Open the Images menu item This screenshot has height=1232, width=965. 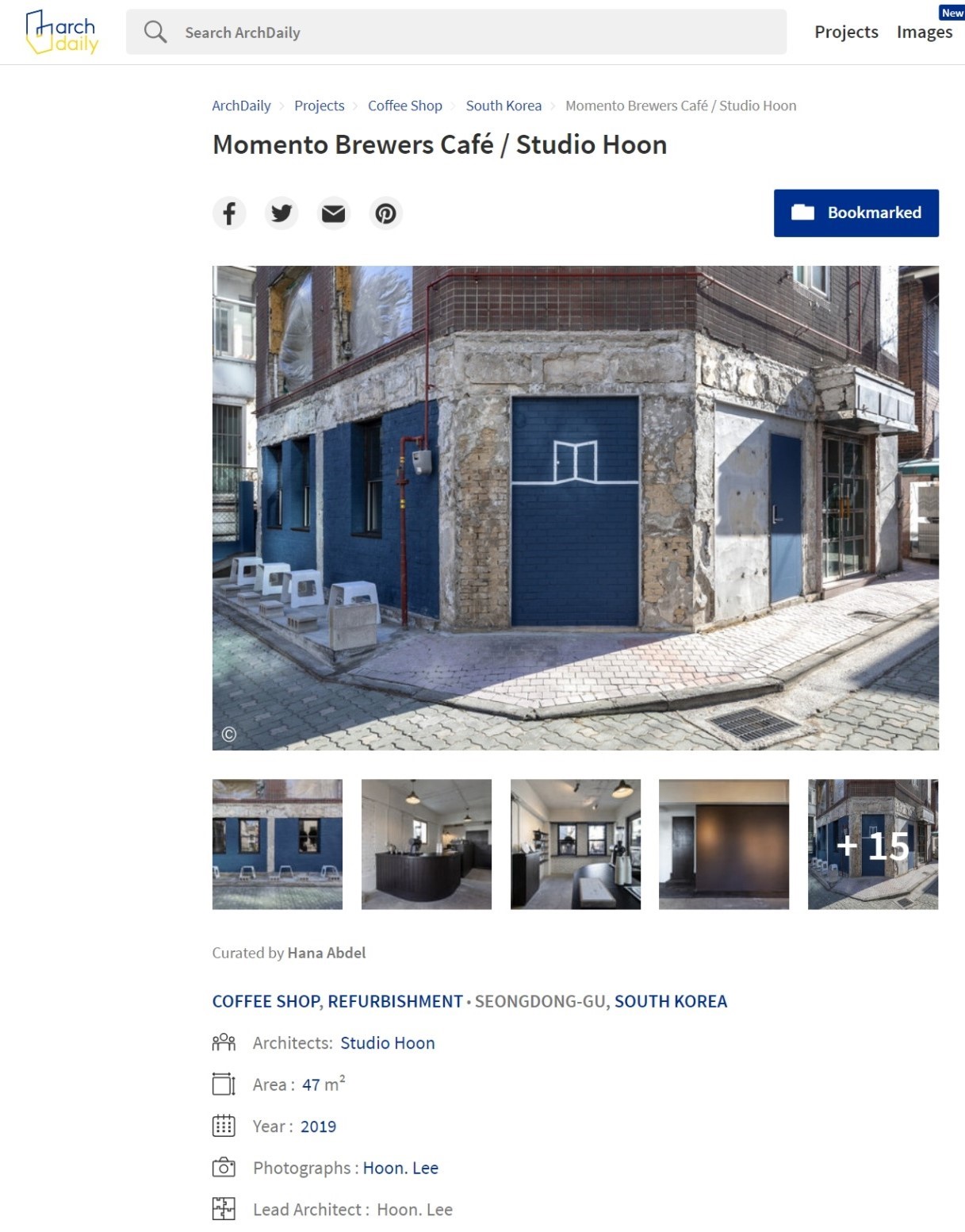[x=925, y=32]
